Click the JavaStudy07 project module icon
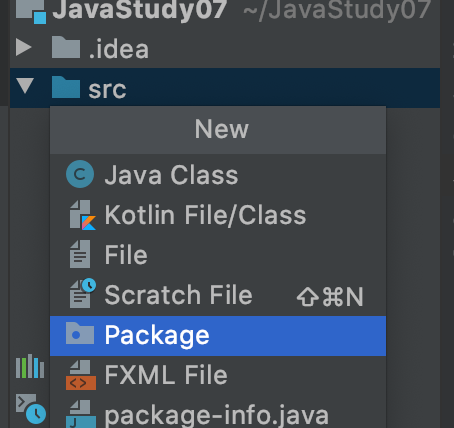This screenshot has width=454, height=428. (31, 11)
